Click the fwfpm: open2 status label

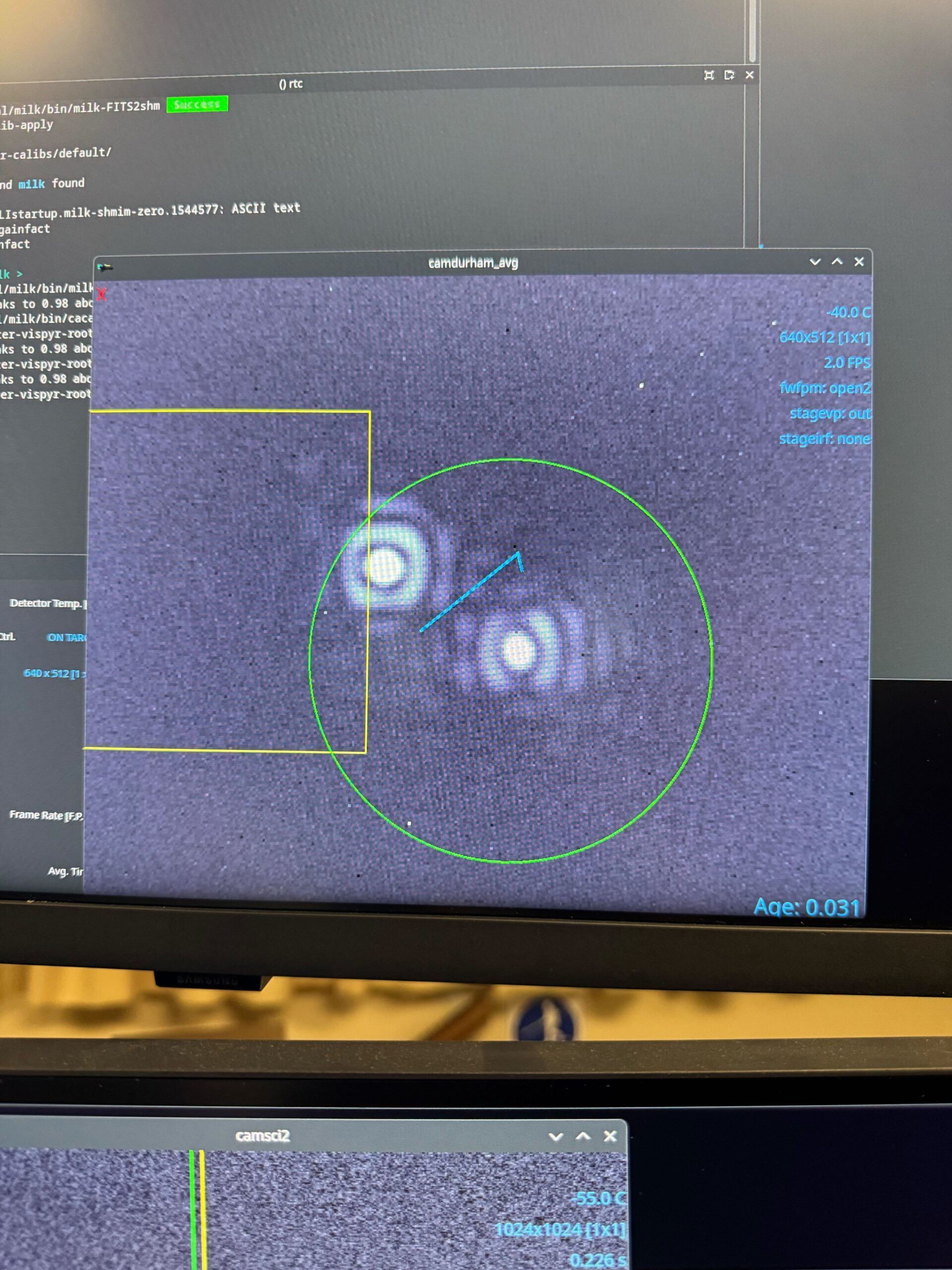(825, 388)
